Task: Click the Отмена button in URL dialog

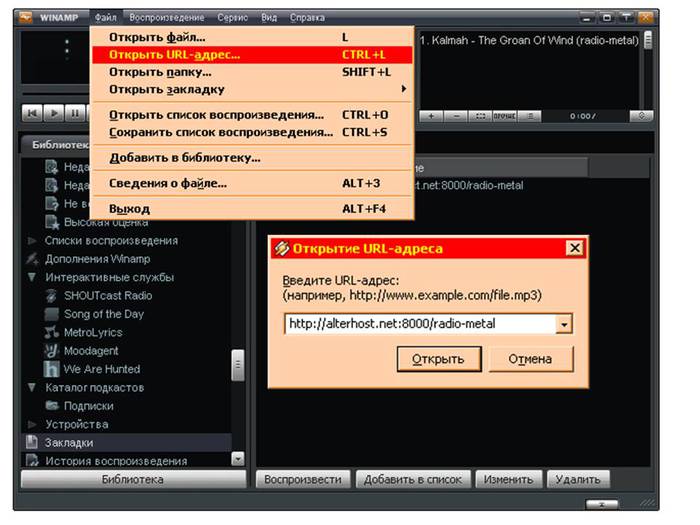Action: 531,359
